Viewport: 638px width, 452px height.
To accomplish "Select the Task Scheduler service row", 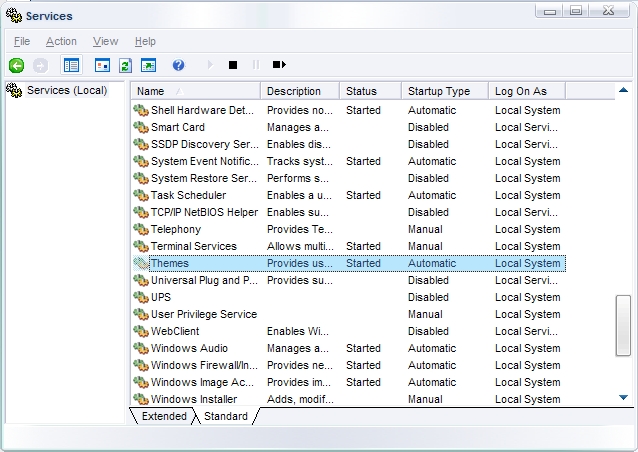I will coord(188,195).
